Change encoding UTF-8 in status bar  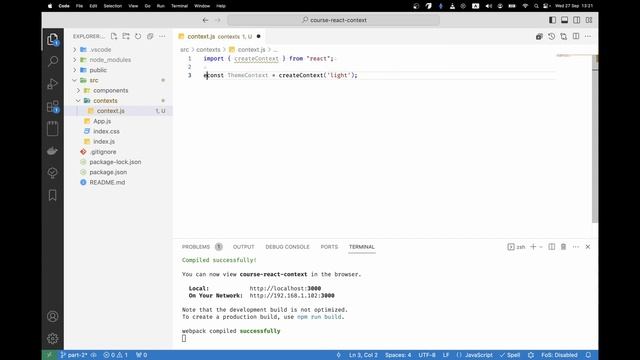427,355
